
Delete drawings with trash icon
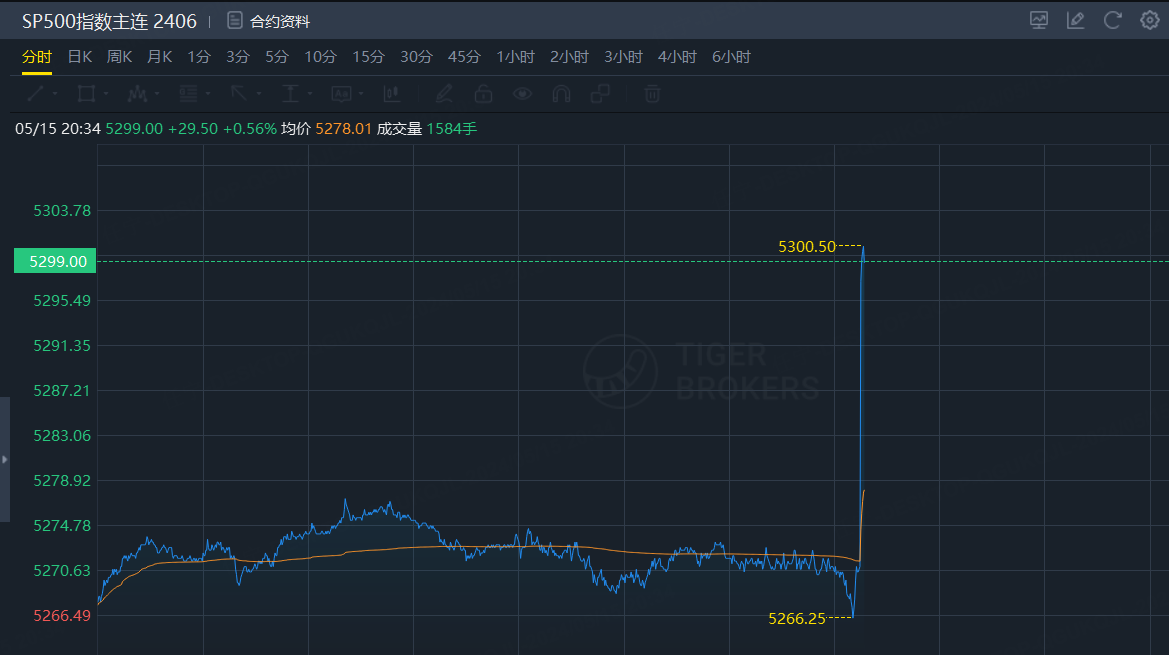coord(652,93)
